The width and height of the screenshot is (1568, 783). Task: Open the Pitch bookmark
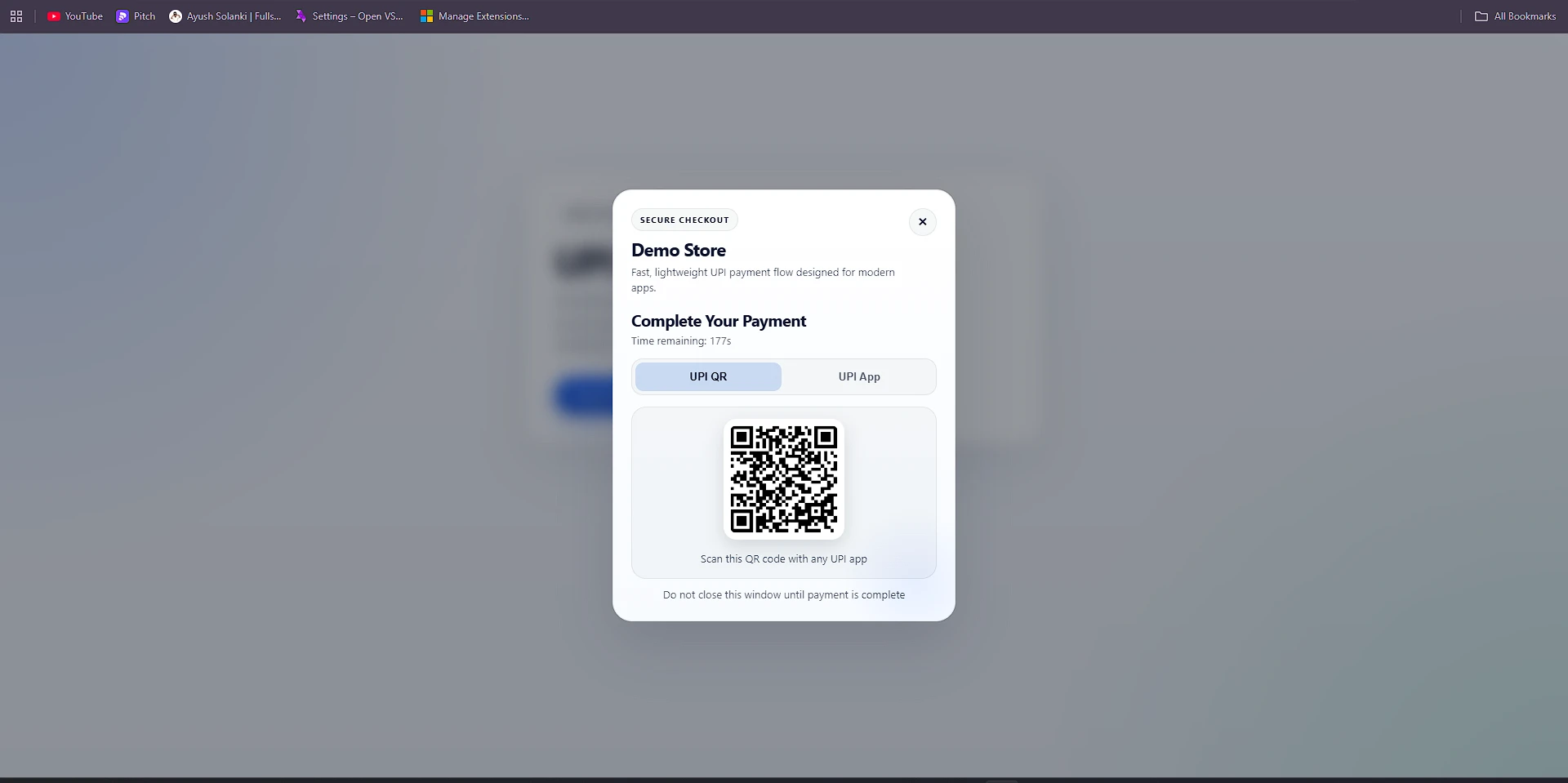coord(136,16)
